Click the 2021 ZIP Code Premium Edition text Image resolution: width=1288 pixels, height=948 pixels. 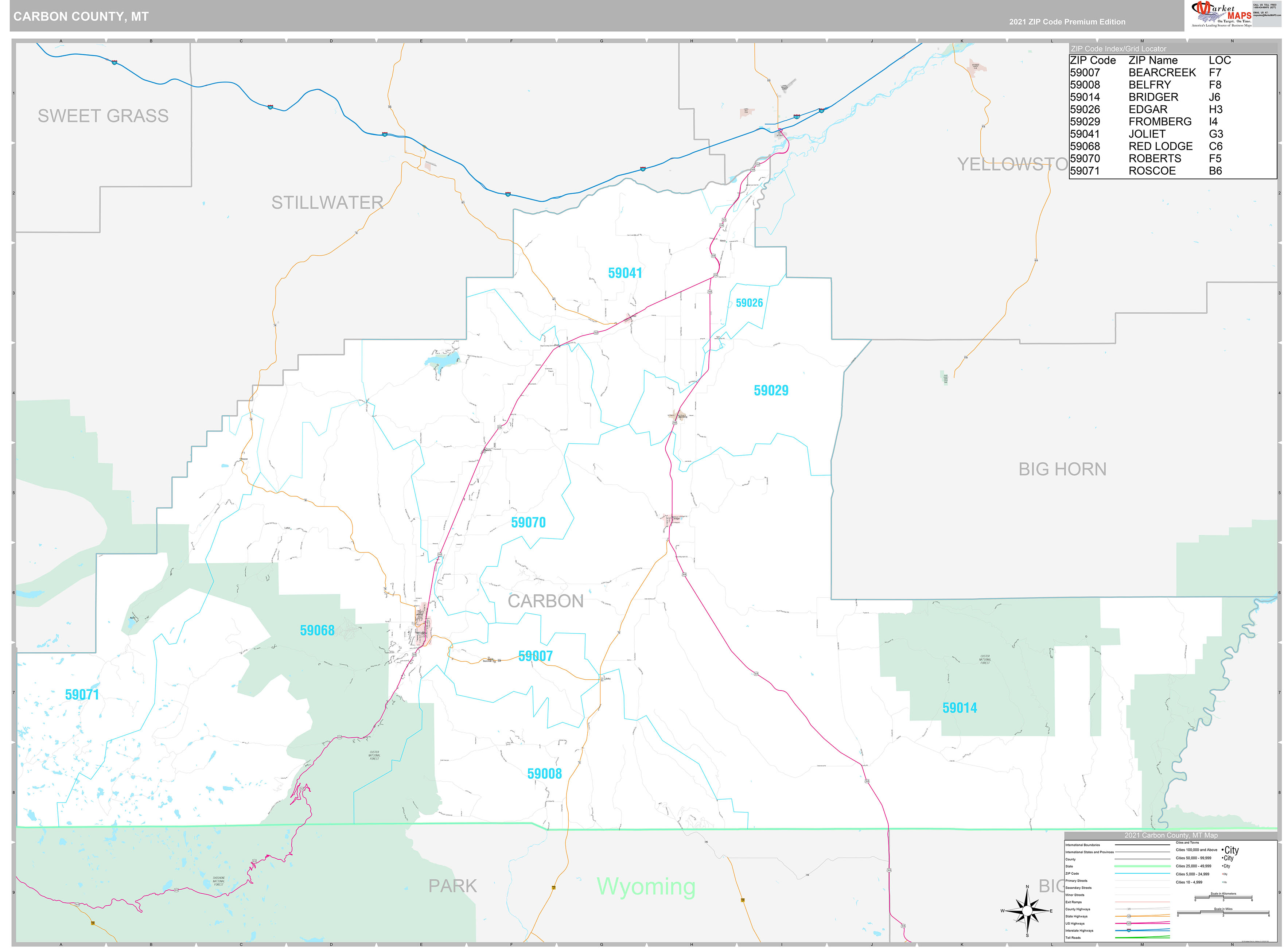point(1067,22)
